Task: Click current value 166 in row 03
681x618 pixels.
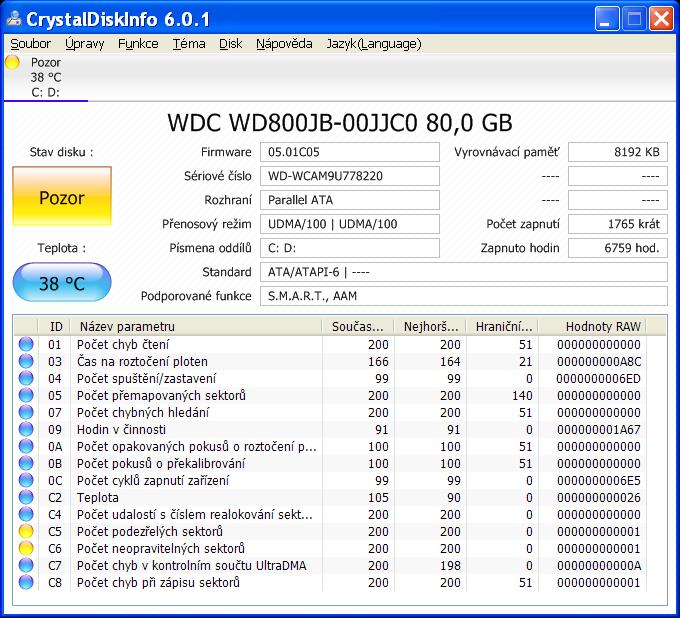Action: click(378, 361)
